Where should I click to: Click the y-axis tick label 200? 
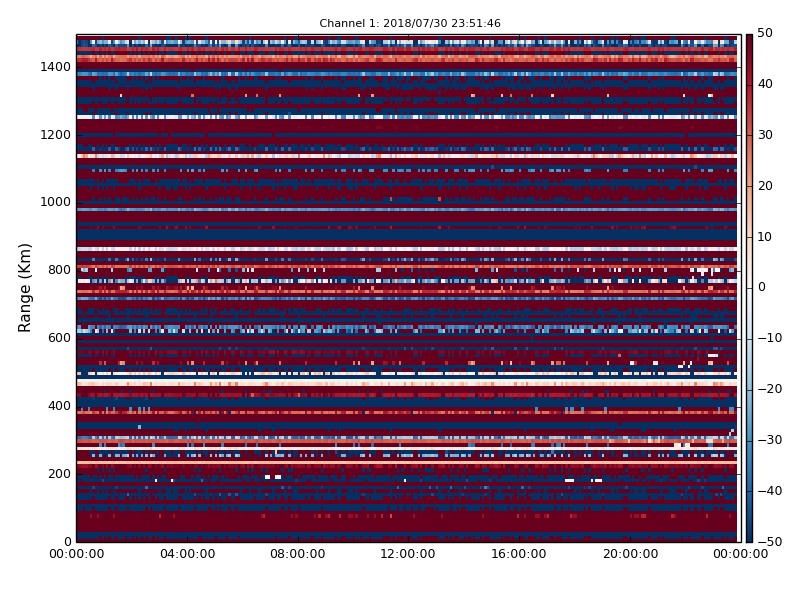coord(59,473)
